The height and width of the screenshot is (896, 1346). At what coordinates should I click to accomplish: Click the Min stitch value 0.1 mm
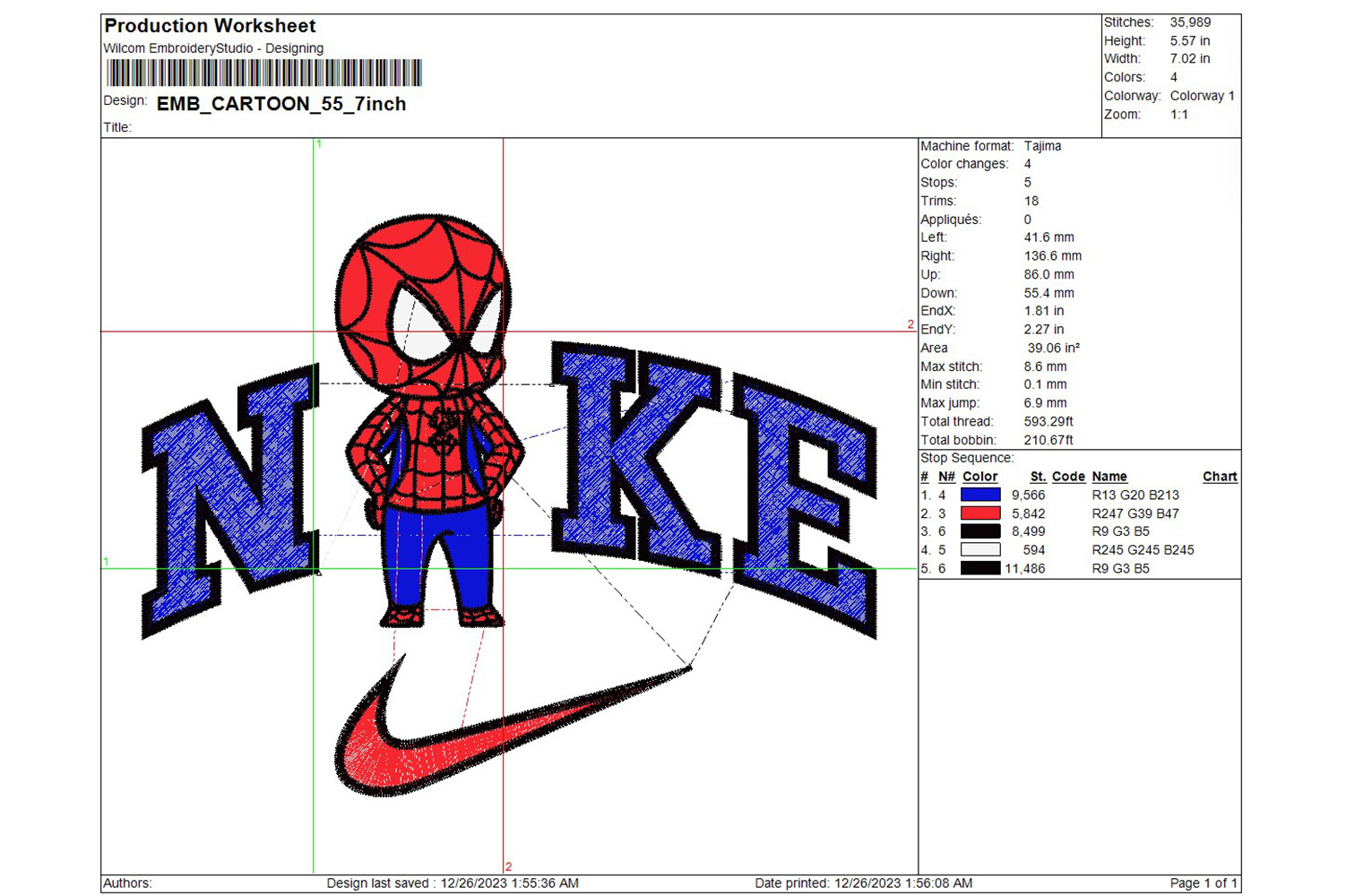(x=1045, y=384)
